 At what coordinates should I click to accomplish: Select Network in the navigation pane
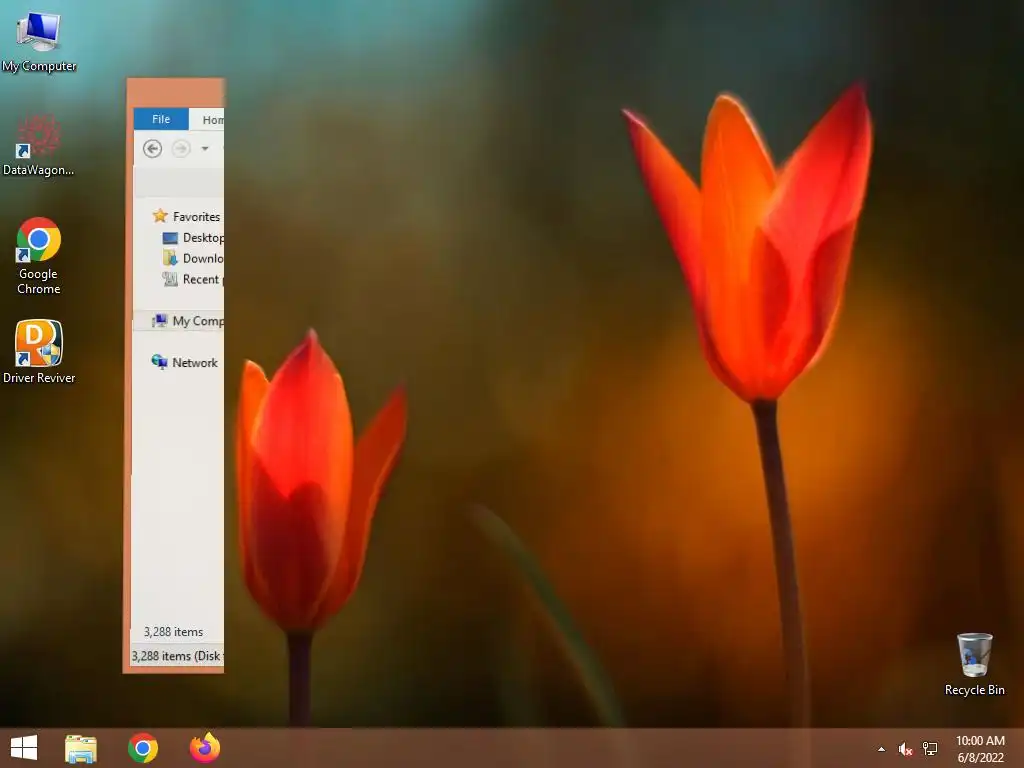pos(195,362)
